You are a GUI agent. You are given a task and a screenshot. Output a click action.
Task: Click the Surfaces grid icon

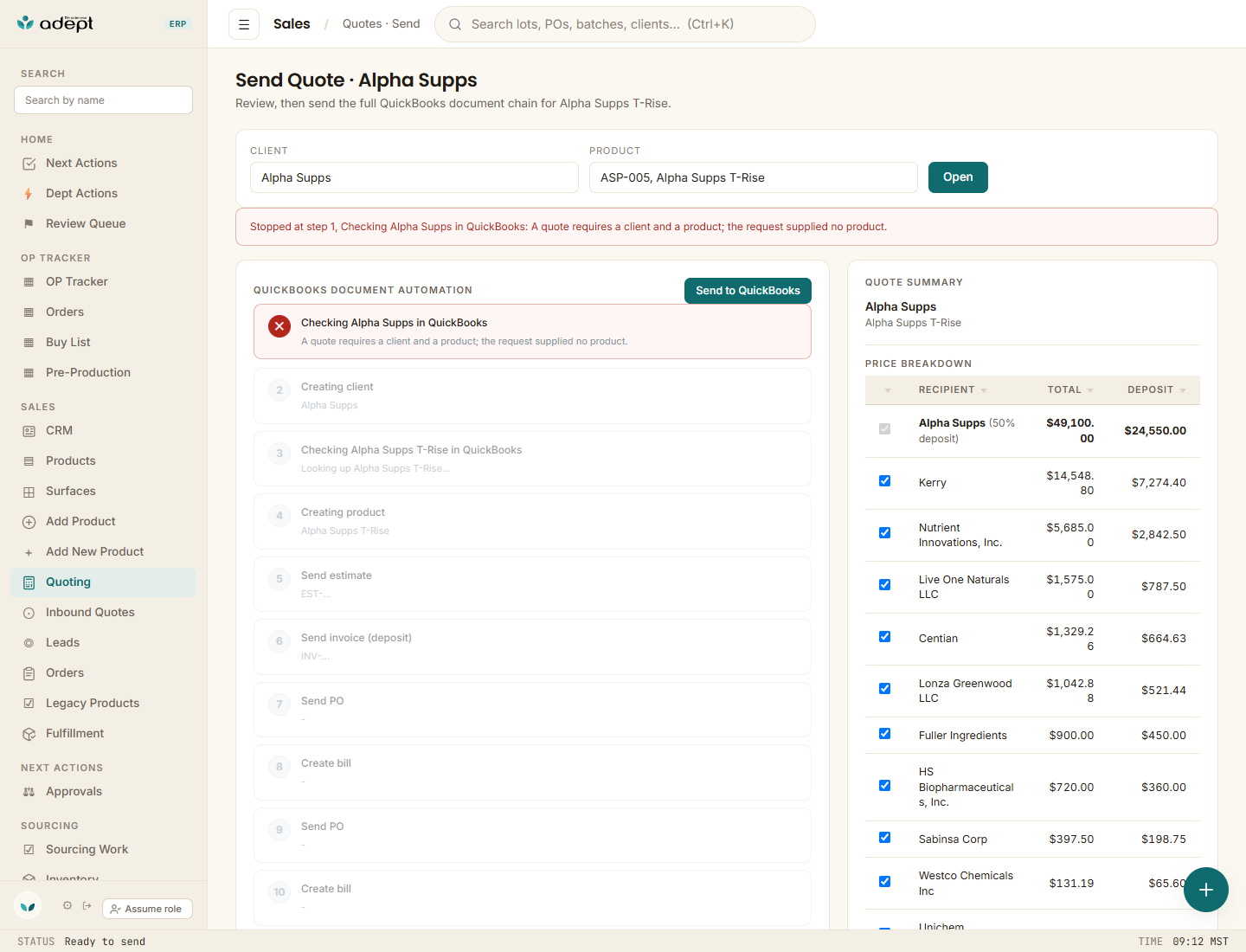pyautogui.click(x=29, y=492)
